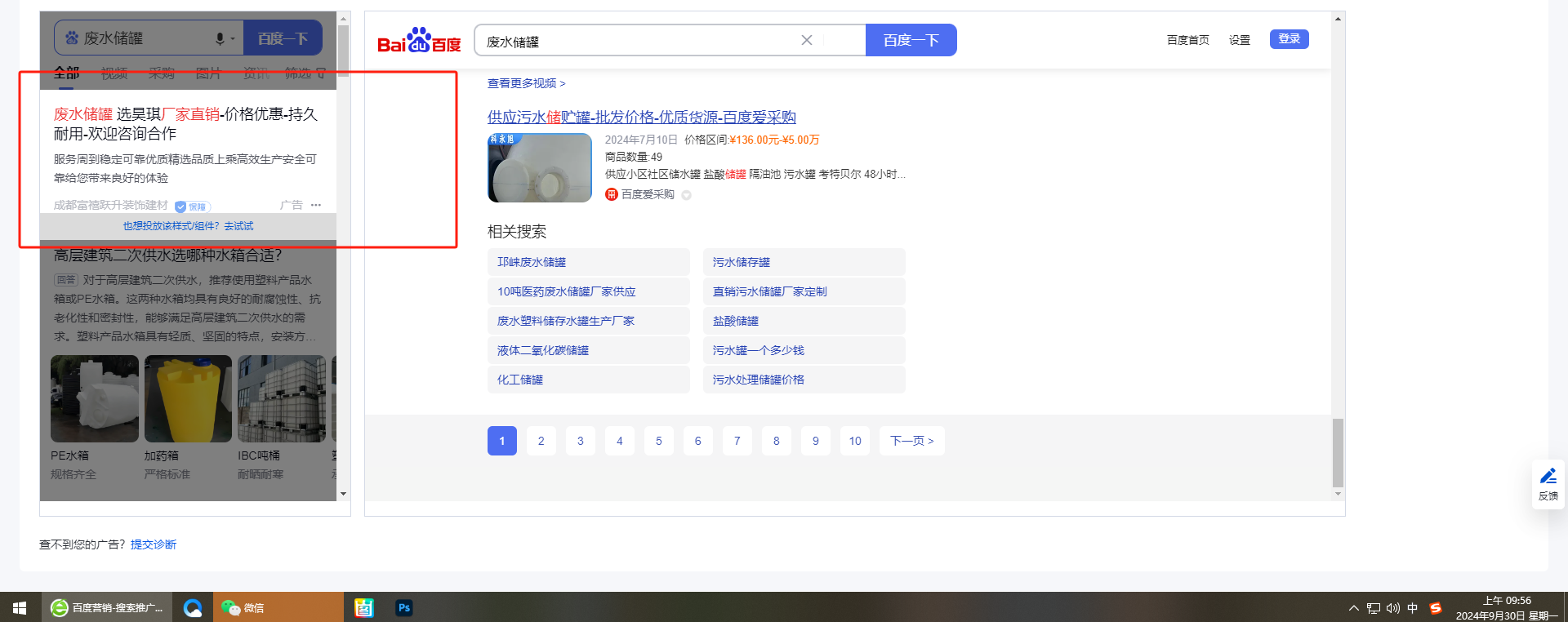Click the 百度爱采购 source icon
1568x622 pixels.
611,194
